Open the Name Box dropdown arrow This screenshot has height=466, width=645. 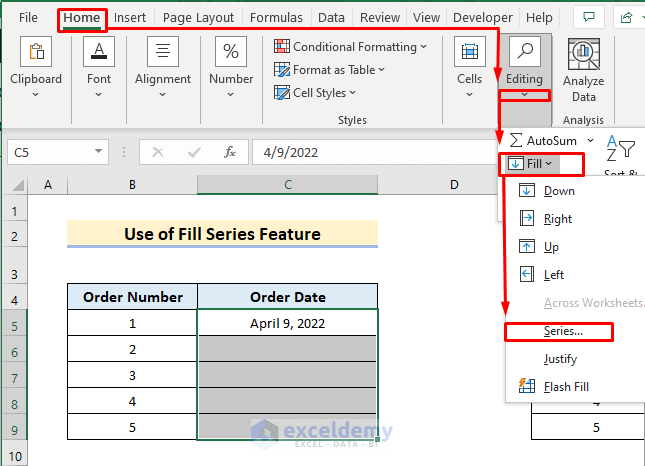(98, 151)
